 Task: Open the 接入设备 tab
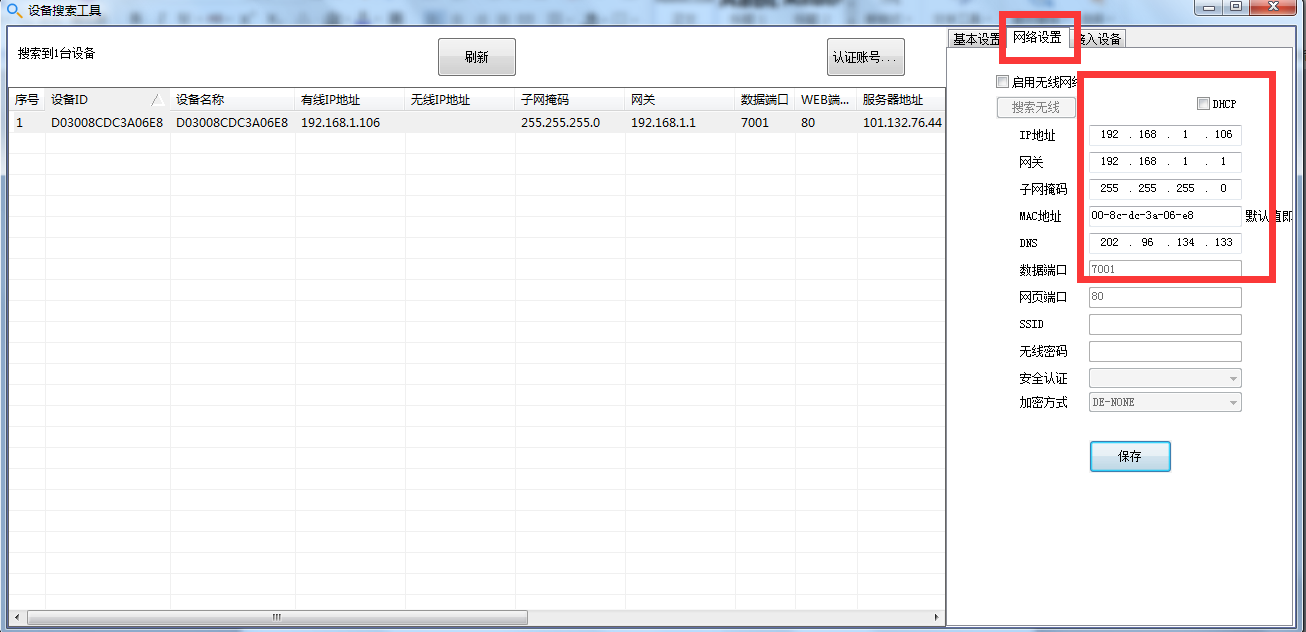1098,39
